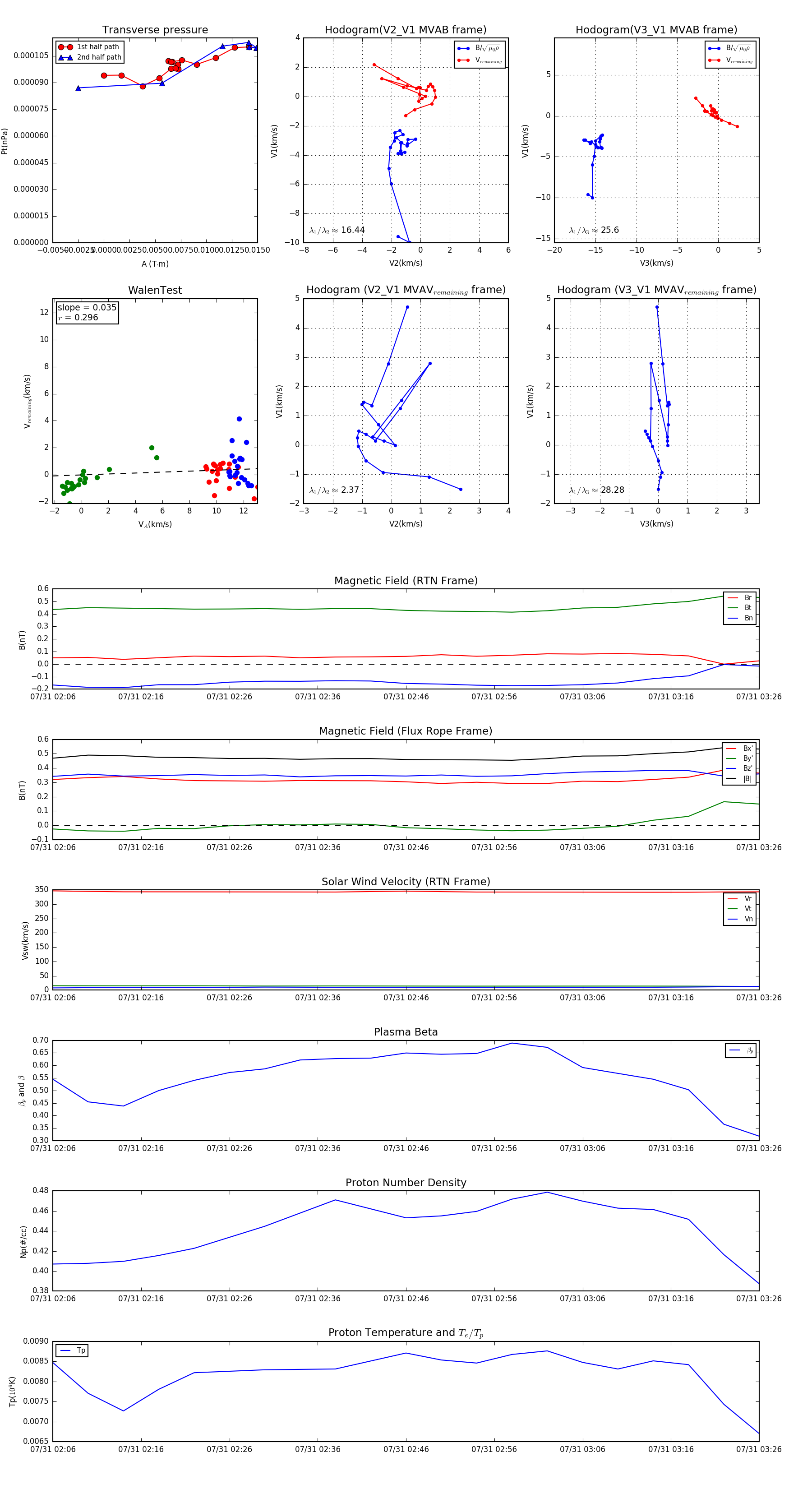The height and width of the screenshot is (1489, 812).
Task: Select the B/√μ0ρ legend entry in the V2_V1 MVAB hodogram
Action: click(479, 49)
